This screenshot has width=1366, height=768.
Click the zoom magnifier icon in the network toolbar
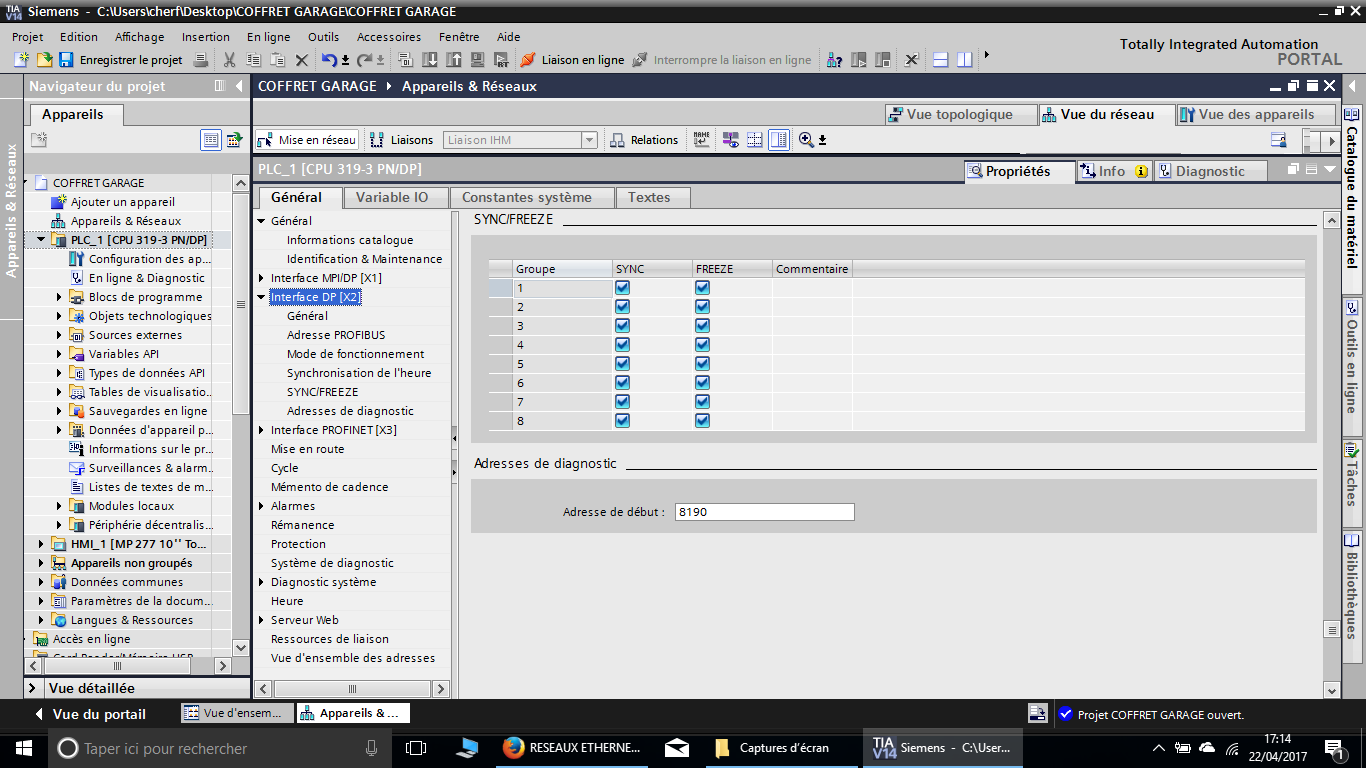pyautogui.click(x=806, y=140)
